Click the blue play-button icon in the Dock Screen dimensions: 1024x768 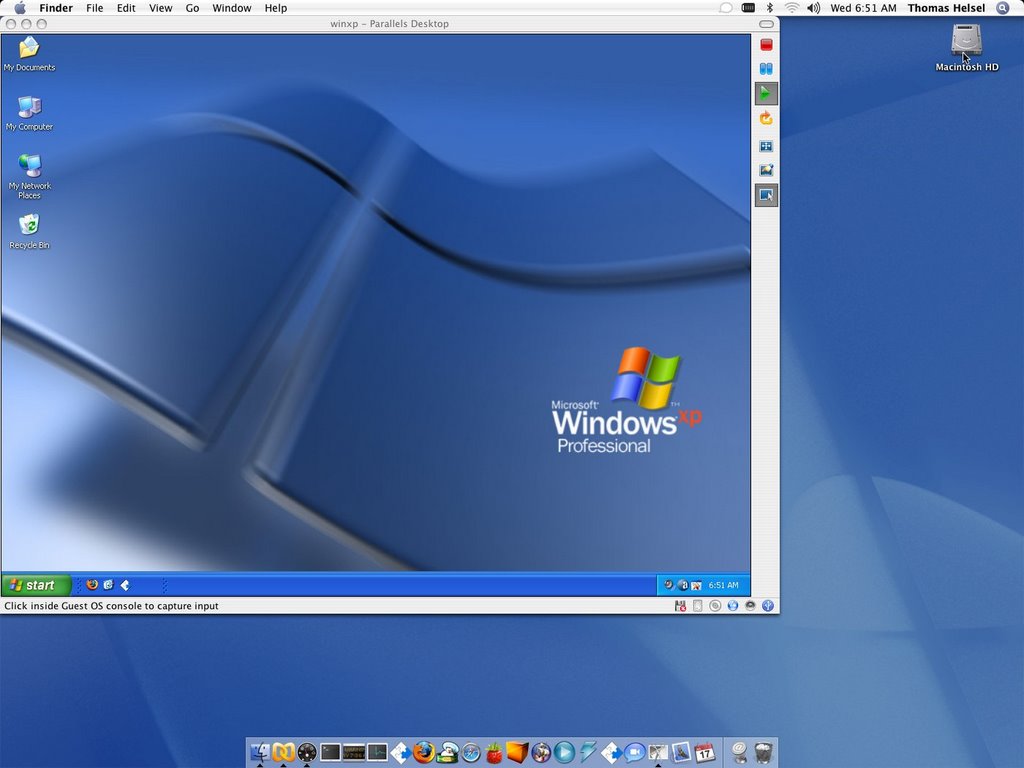coord(564,752)
